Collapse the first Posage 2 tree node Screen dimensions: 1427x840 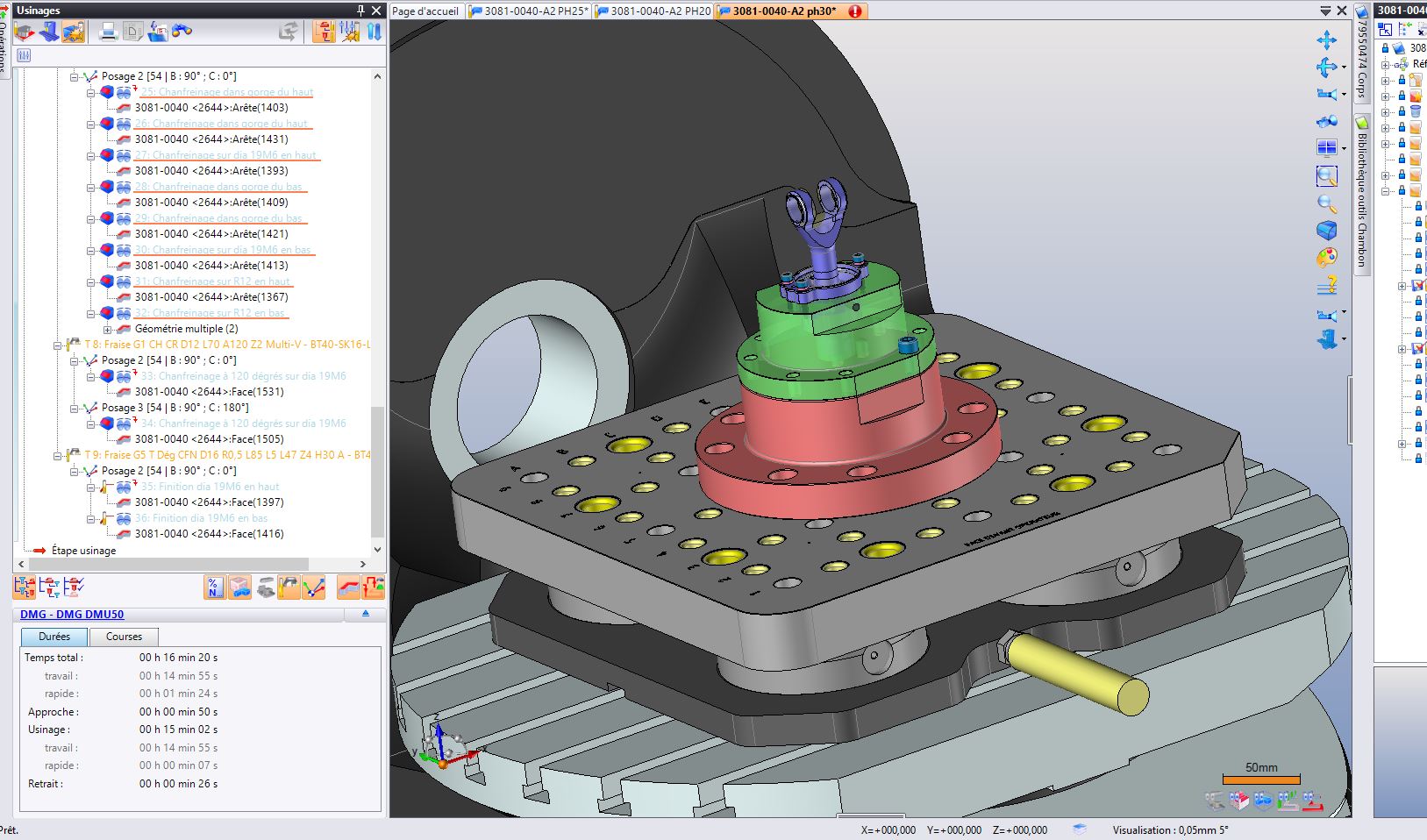75,77
